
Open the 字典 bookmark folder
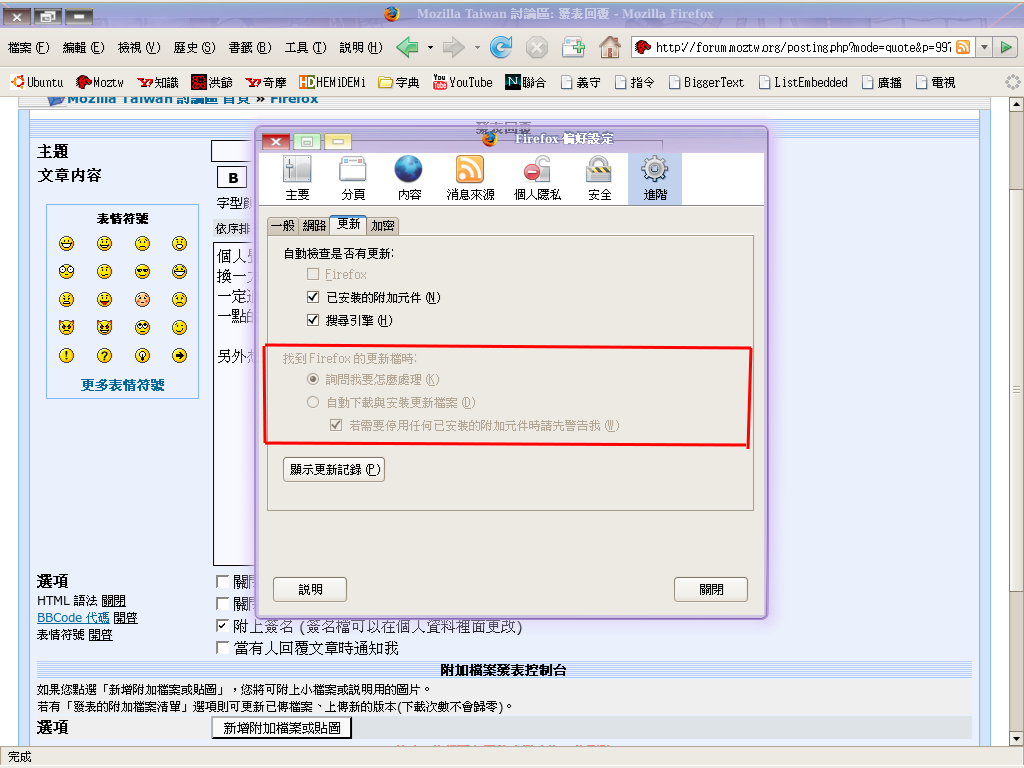tap(398, 82)
